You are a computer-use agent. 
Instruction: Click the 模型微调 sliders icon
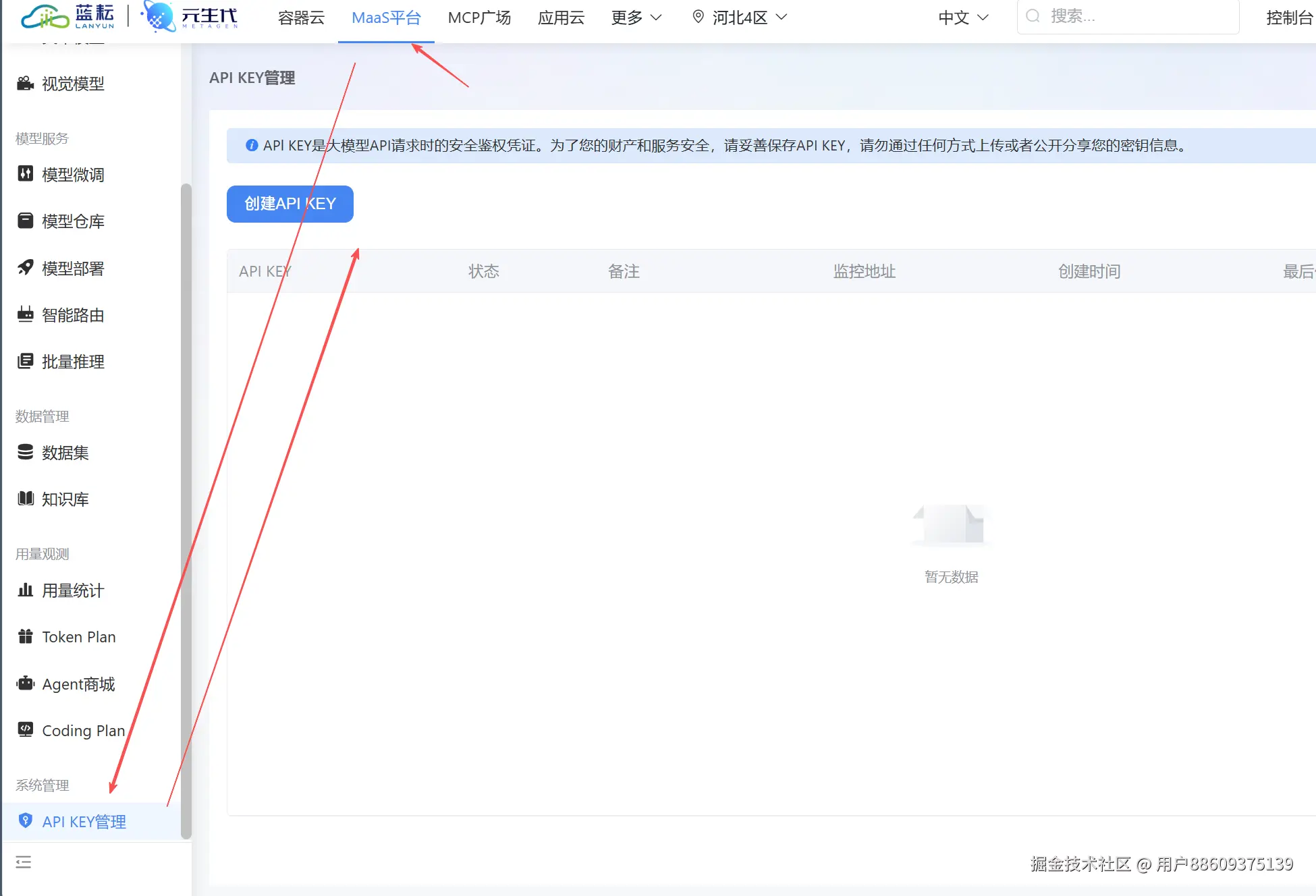(26, 174)
